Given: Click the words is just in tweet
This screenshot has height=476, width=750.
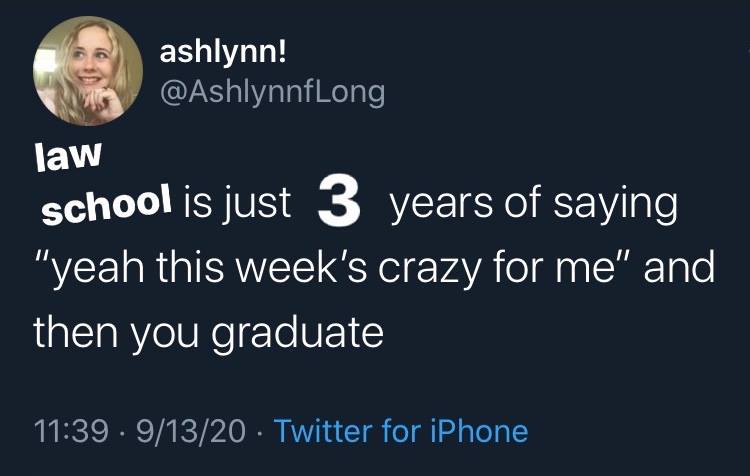Looking at the screenshot, I should click(238, 206).
